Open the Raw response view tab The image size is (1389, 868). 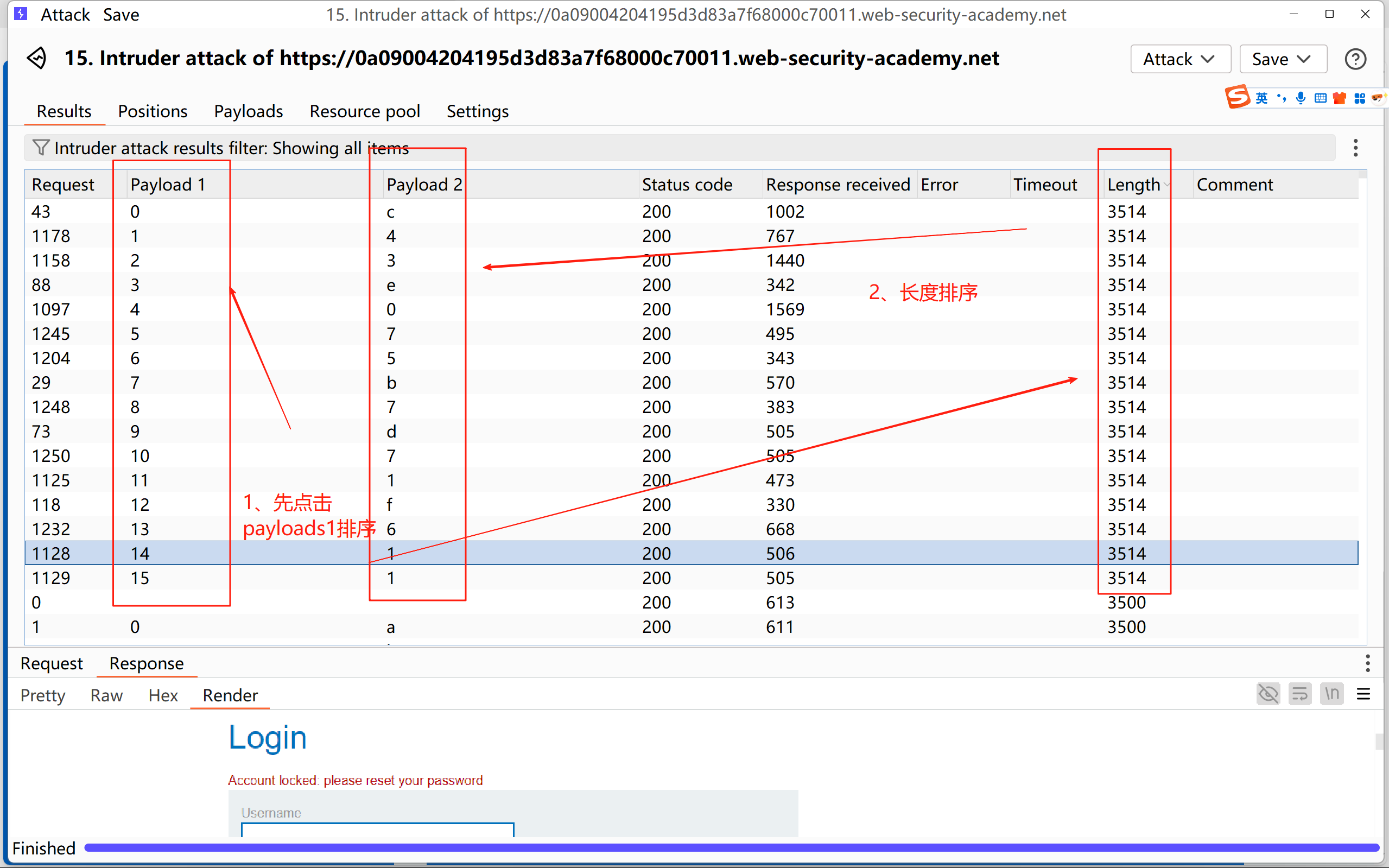(106, 695)
